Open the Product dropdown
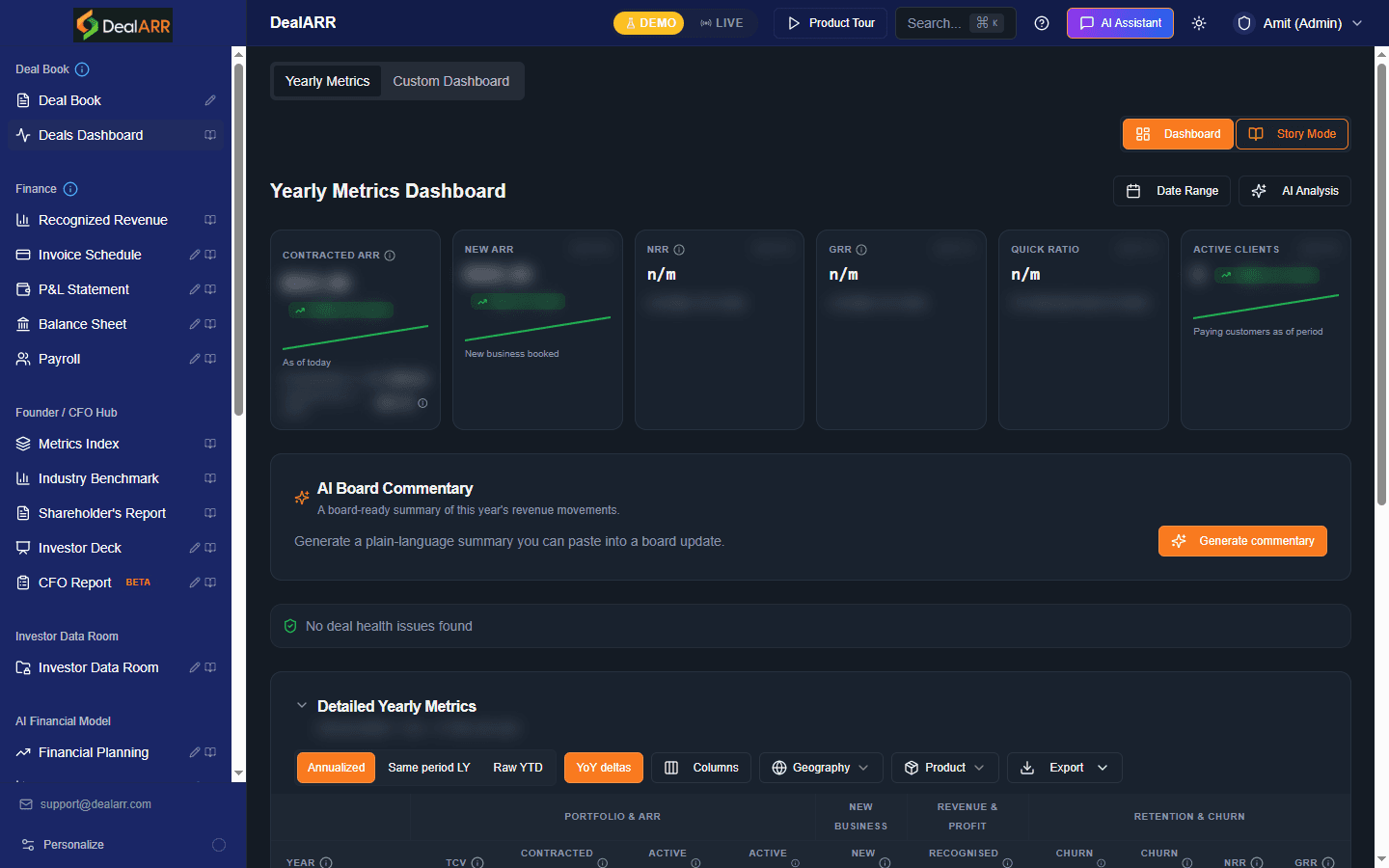 point(944,768)
